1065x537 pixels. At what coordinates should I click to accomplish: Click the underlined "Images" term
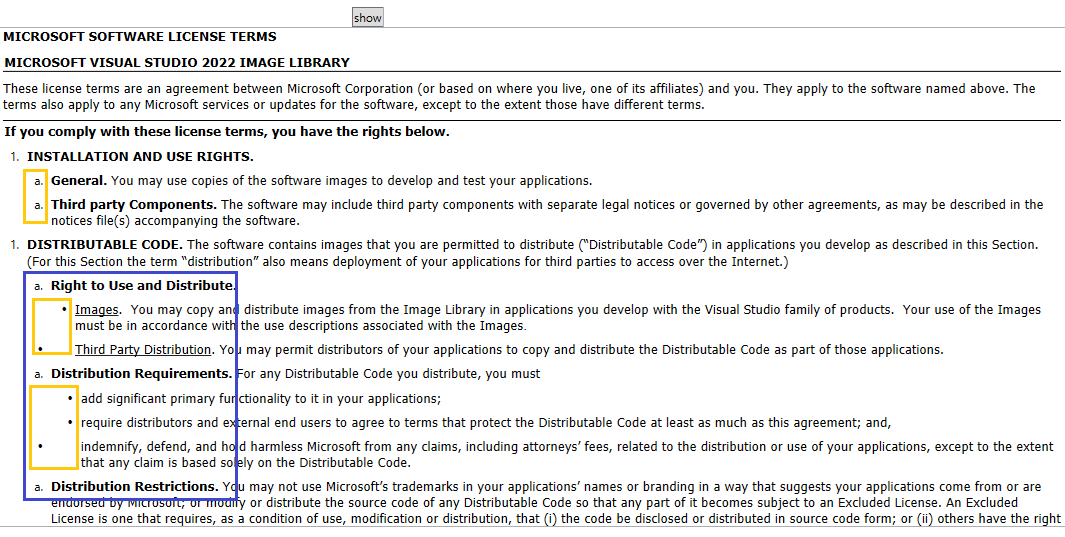[x=97, y=310]
